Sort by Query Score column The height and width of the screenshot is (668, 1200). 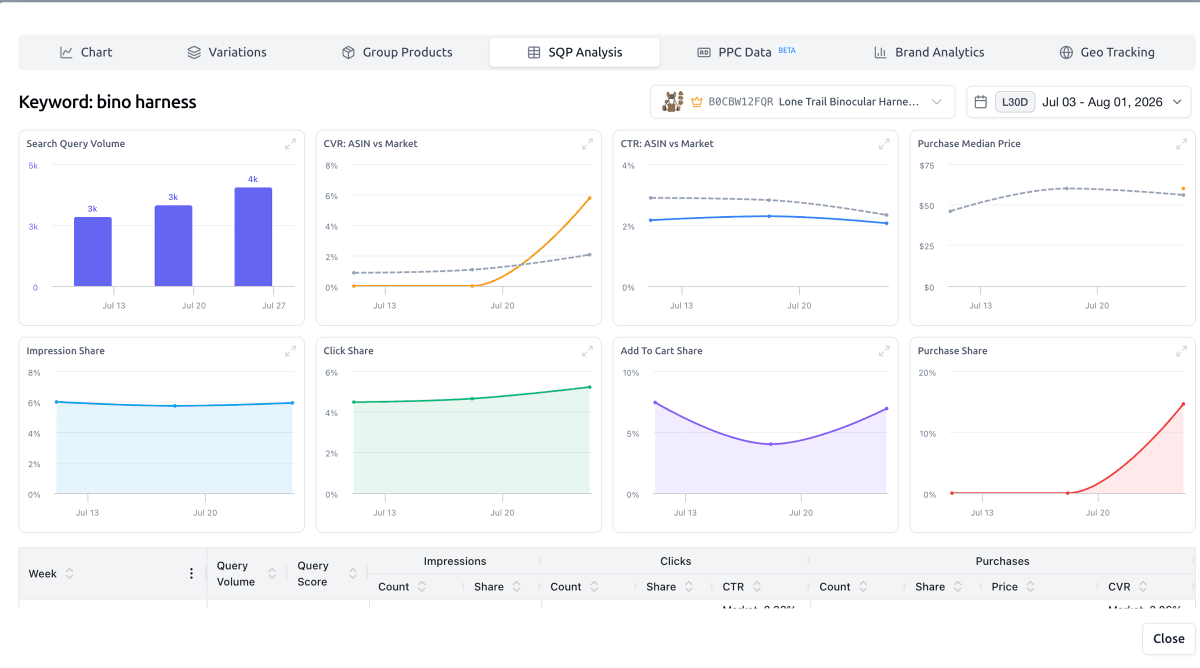click(x=353, y=574)
